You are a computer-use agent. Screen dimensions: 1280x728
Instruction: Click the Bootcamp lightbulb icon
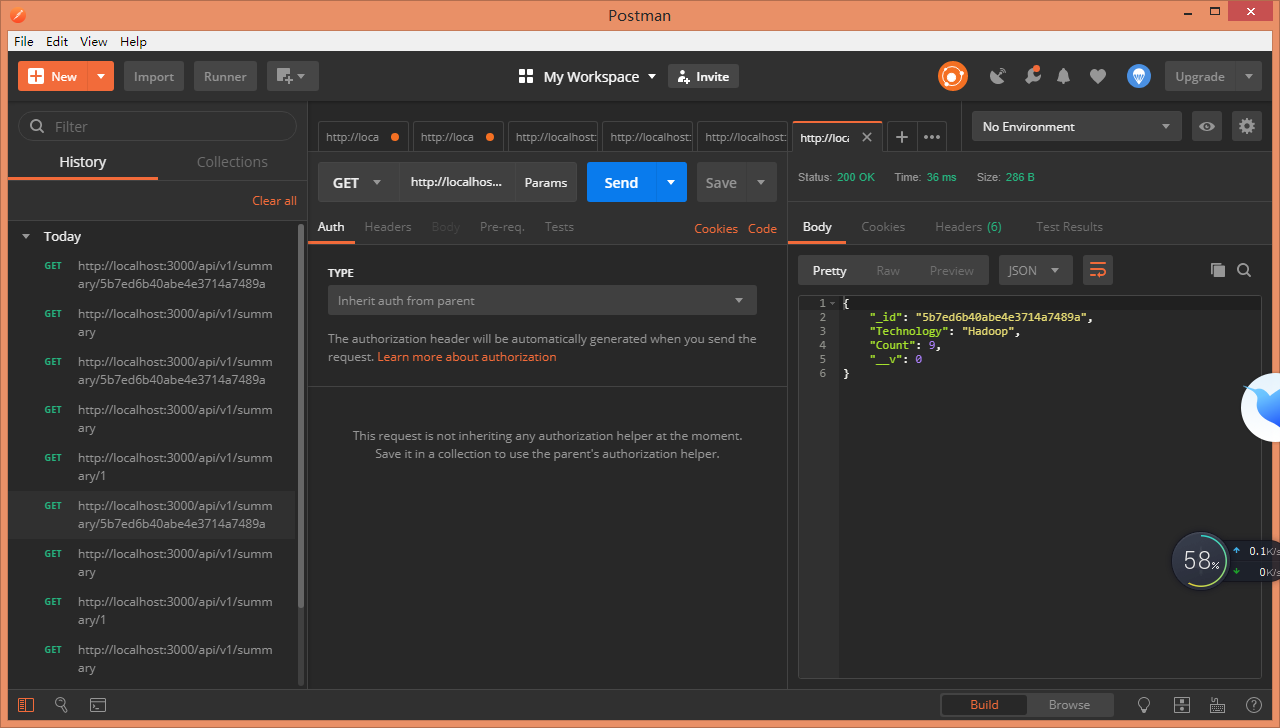point(1145,704)
